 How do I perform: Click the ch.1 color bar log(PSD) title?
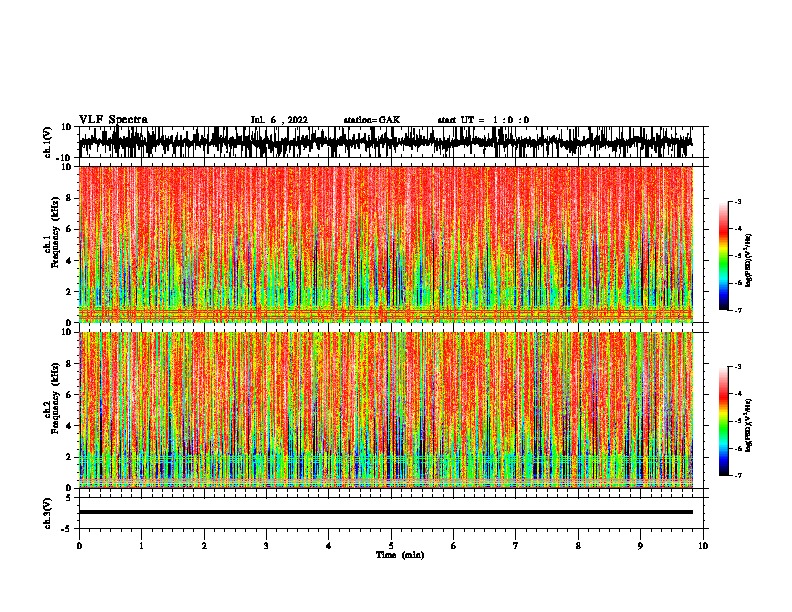point(748,260)
